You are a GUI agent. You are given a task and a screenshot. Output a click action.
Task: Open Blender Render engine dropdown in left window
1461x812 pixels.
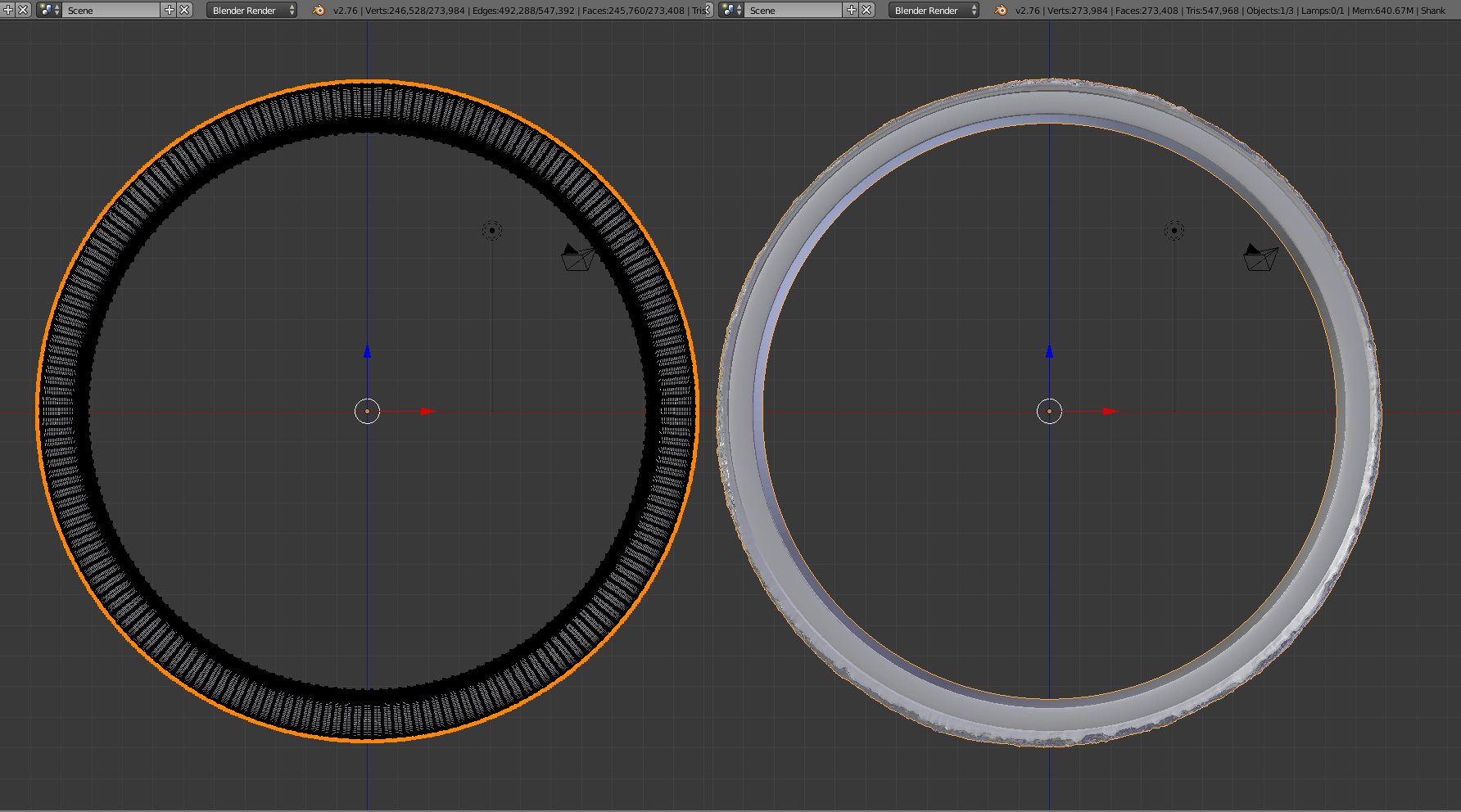pos(252,10)
